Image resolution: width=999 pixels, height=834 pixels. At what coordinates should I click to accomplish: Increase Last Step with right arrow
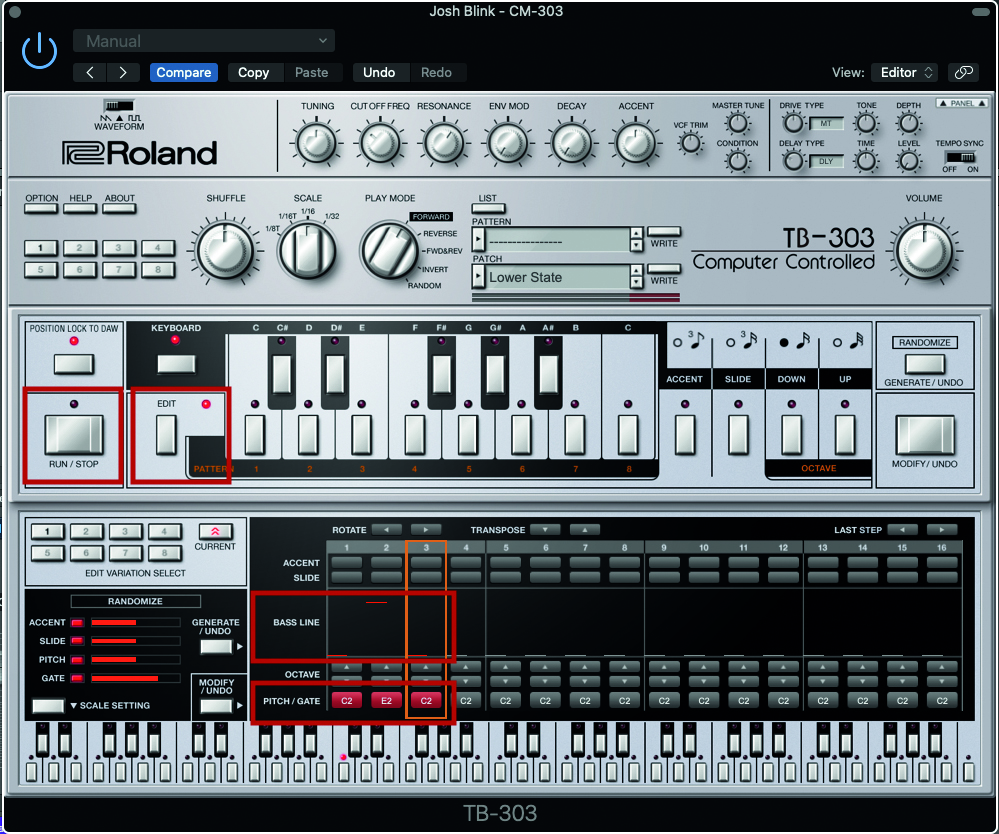[942, 529]
